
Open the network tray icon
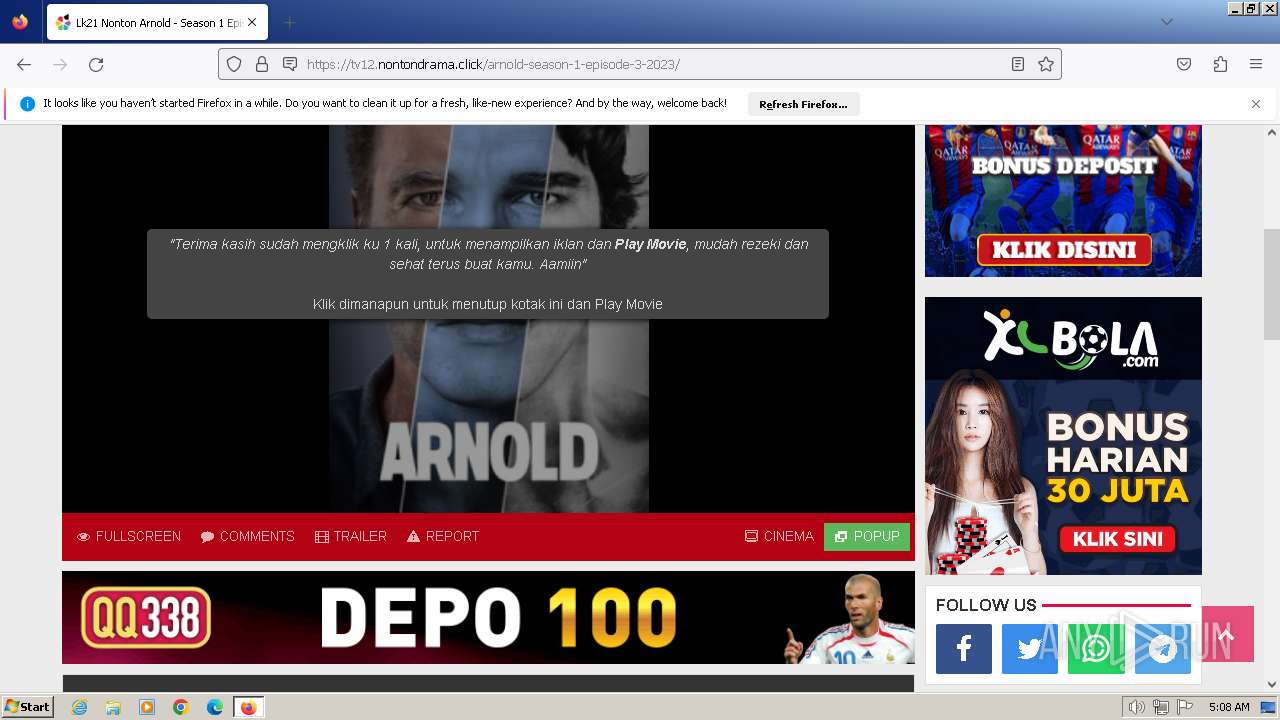coord(1161,707)
